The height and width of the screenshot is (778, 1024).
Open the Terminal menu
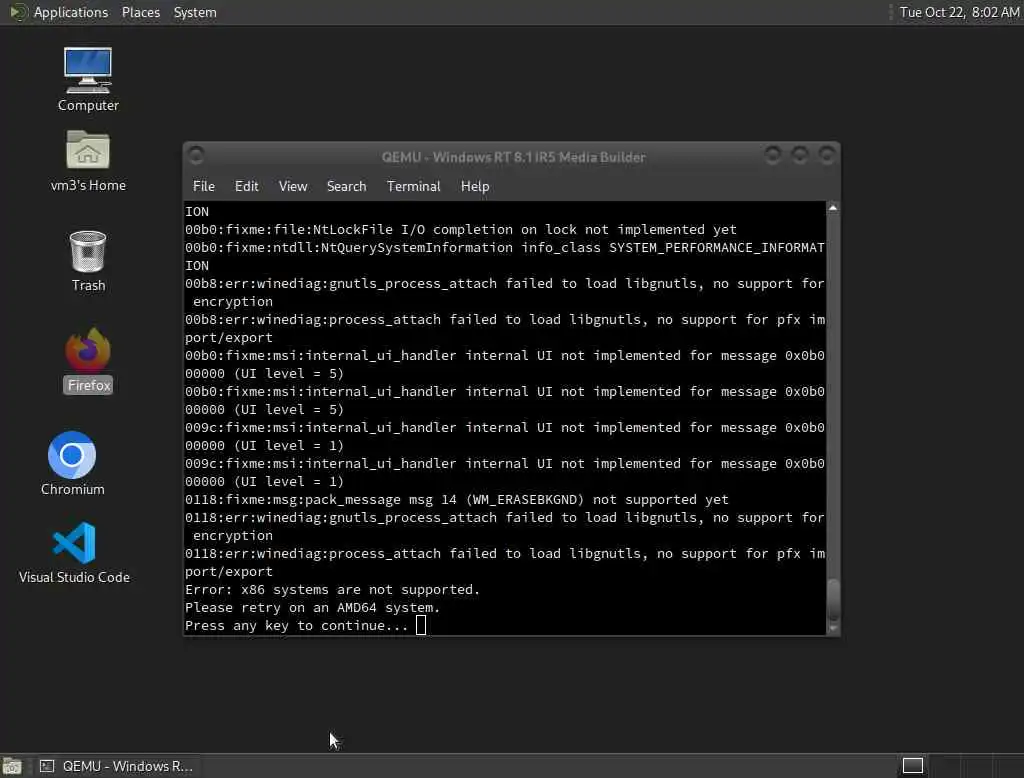pyautogui.click(x=413, y=186)
